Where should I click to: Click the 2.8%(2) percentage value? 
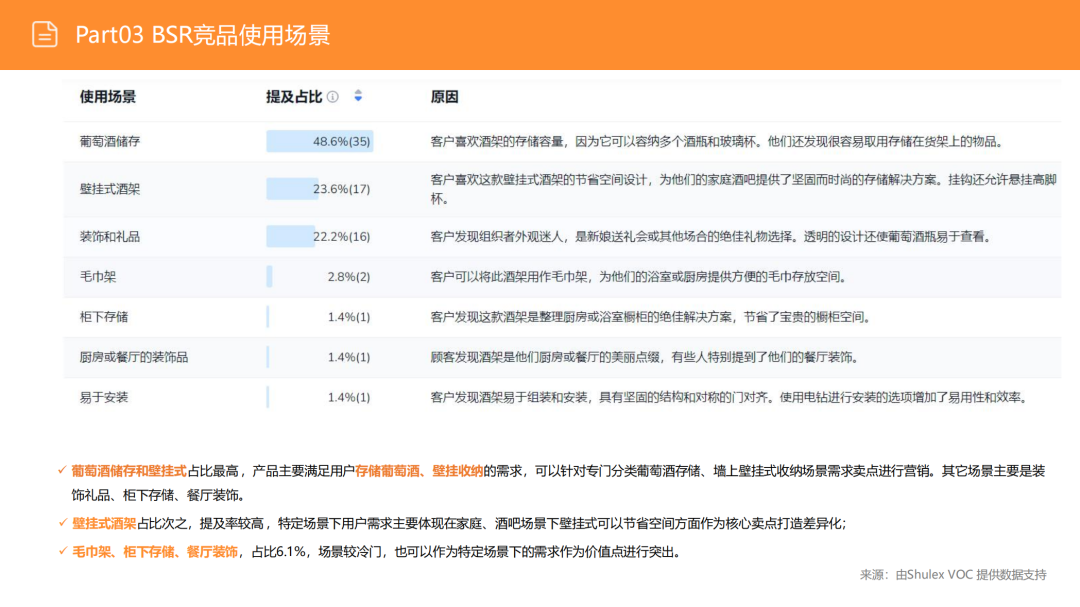point(349,276)
